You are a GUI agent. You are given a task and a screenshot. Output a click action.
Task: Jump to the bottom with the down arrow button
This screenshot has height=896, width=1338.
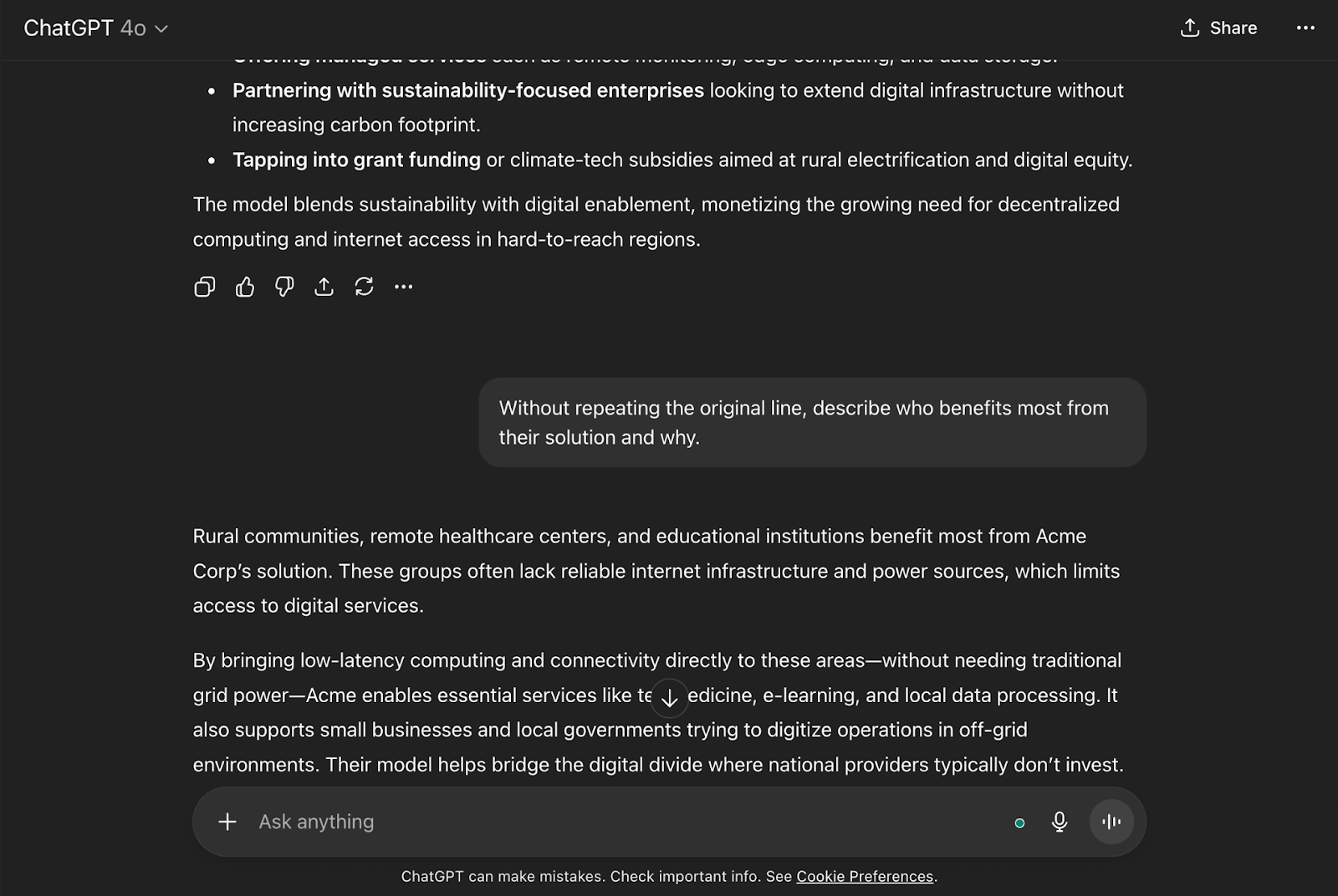point(669,697)
